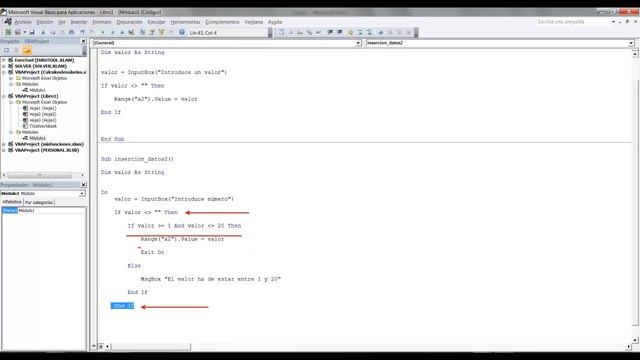640x360 pixels.
Task: Open the Archivo menu
Action: click(23, 22)
